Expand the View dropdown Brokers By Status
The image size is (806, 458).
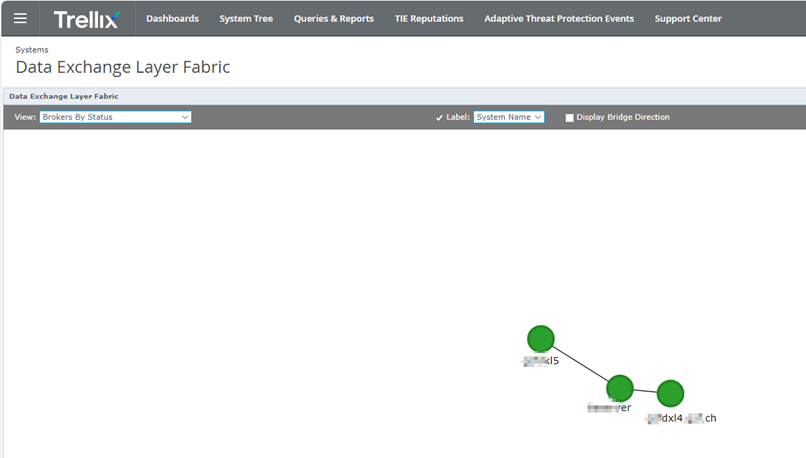pyautogui.click(x=115, y=117)
